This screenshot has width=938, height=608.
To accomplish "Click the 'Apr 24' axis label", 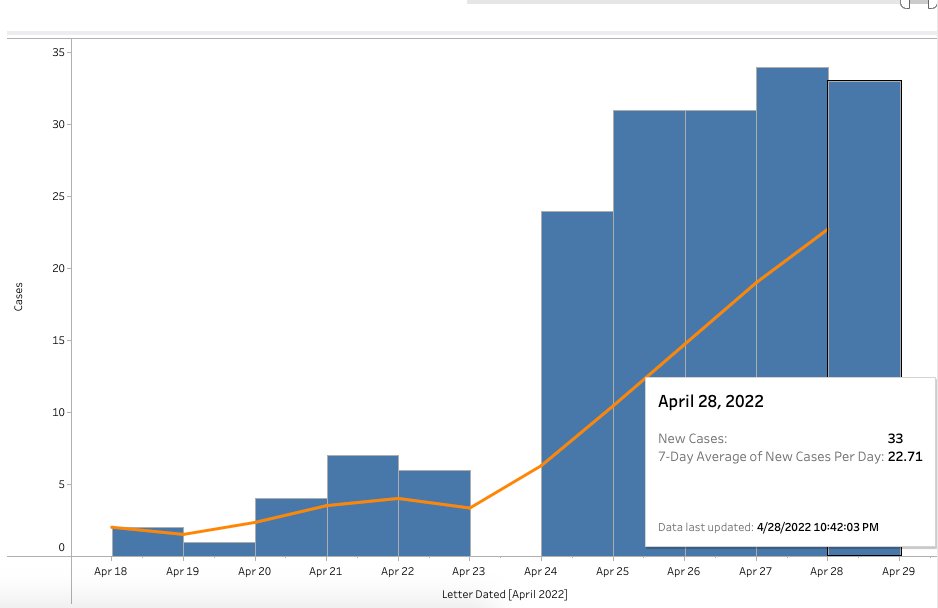I will [540, 571].
